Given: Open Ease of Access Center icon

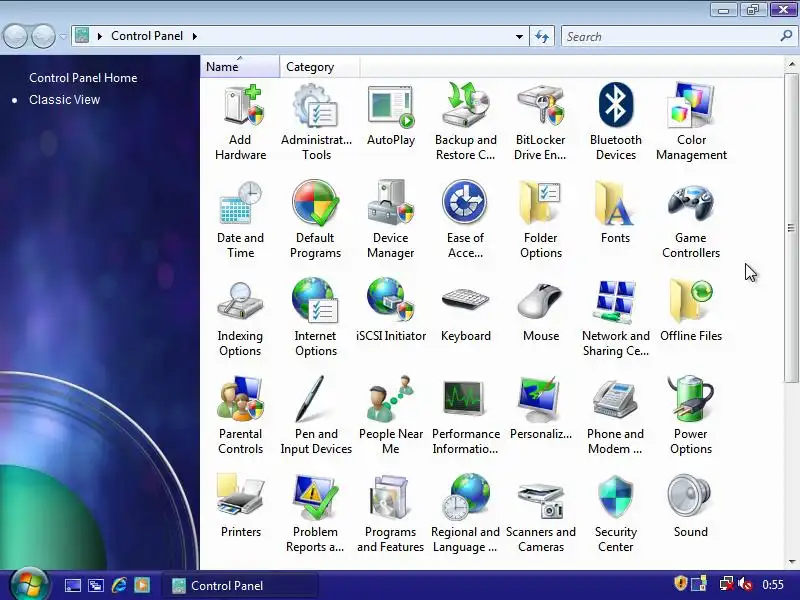Looking at the screenshot, I should 465,220.
